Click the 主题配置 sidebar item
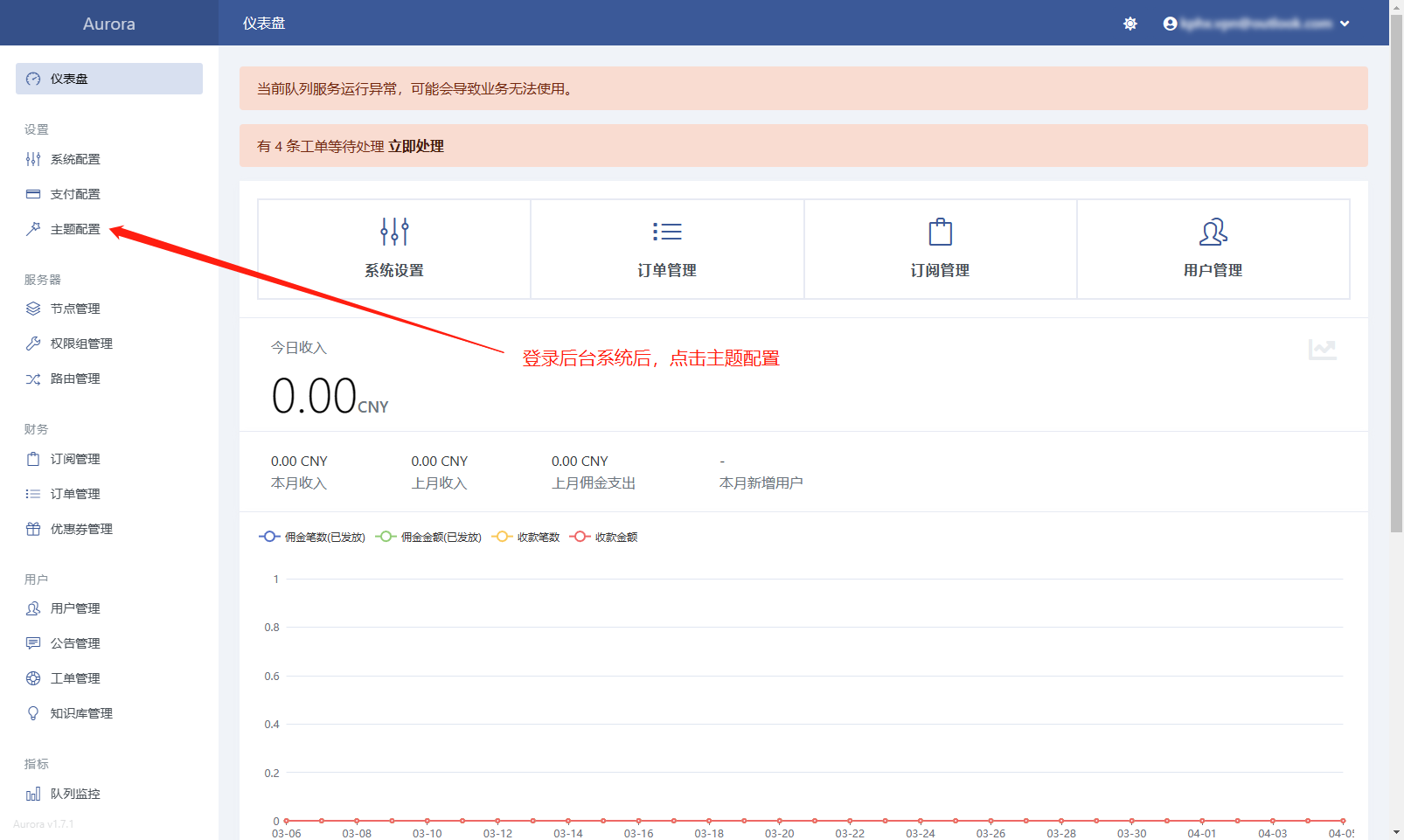This screenshot has width=1404, height=840. [75, 229]
